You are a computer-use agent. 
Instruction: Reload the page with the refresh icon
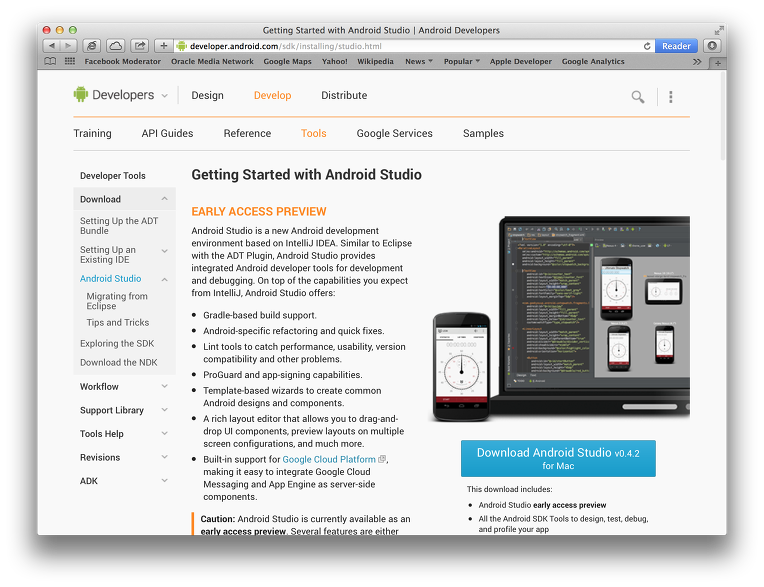coord(647,46)
